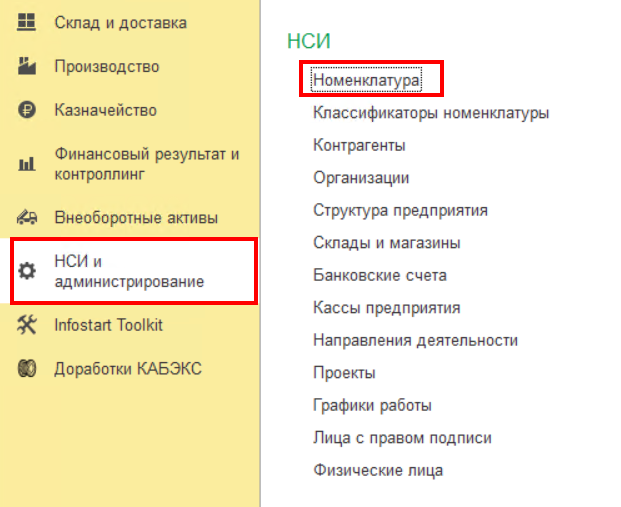Viewport: 621px width, 507px height.
Task: Open the Казначейство section
Action: tap(105, 110)
